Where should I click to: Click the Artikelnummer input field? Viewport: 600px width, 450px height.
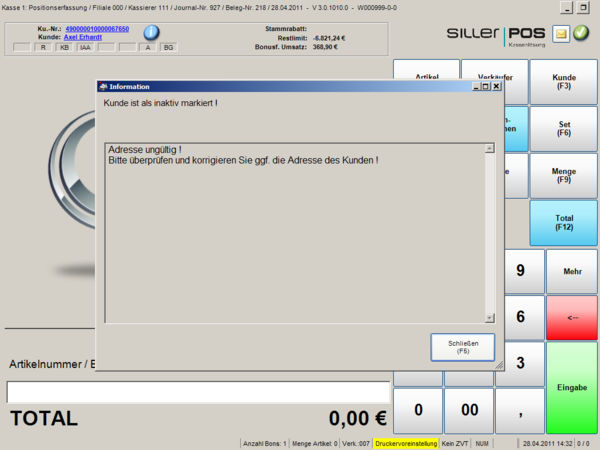point(195,391)
